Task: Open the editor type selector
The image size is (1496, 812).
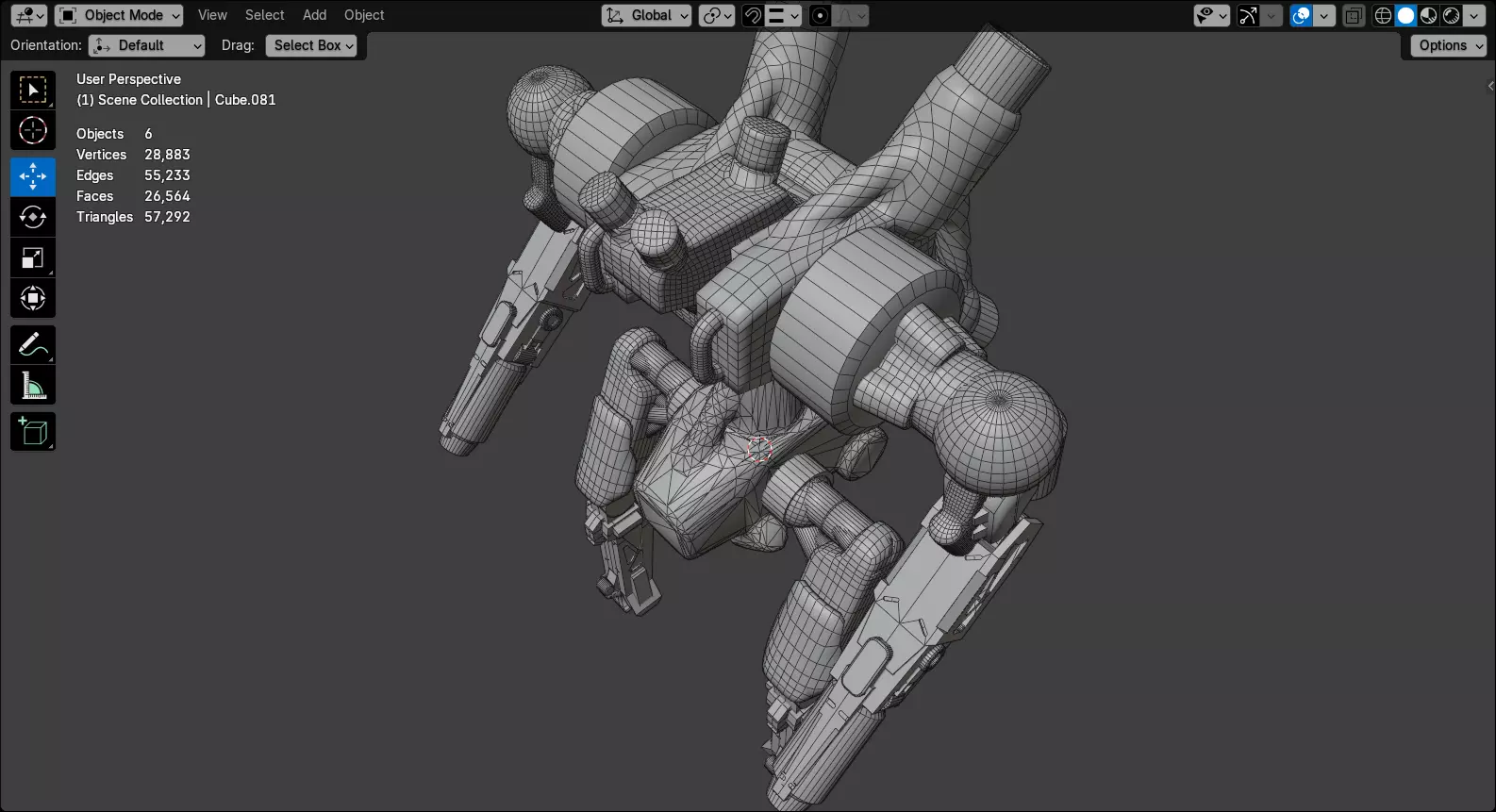Action: click(x=28, y=15)
